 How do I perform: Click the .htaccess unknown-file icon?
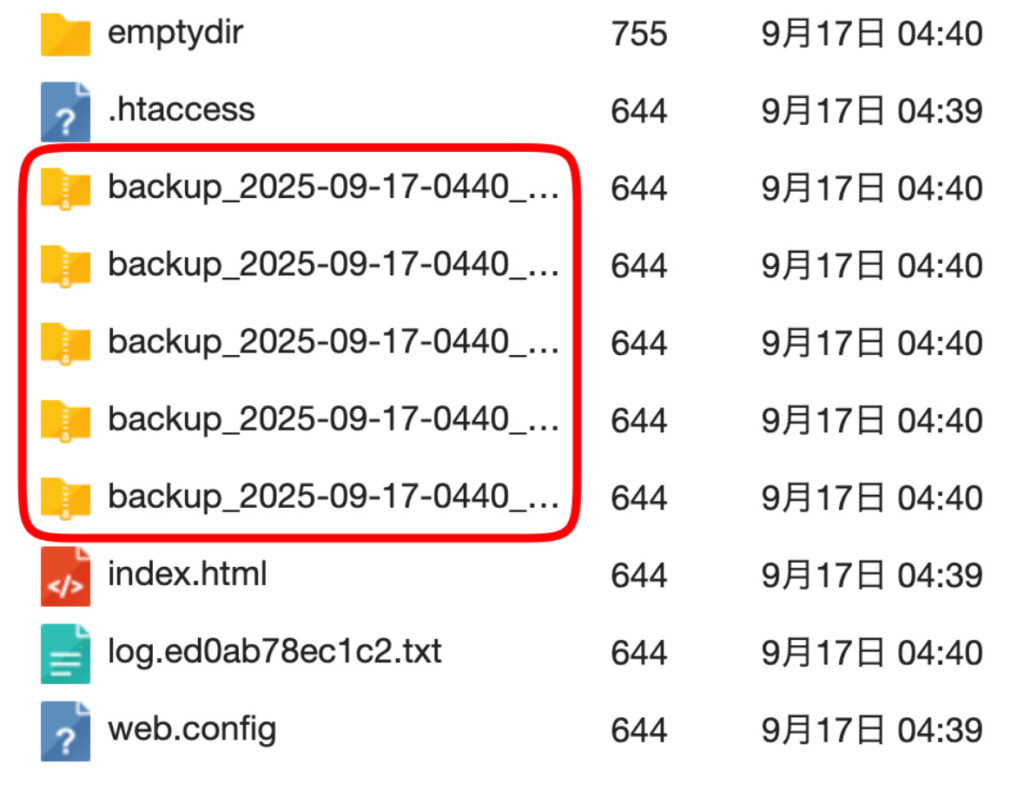coord(65,112)
